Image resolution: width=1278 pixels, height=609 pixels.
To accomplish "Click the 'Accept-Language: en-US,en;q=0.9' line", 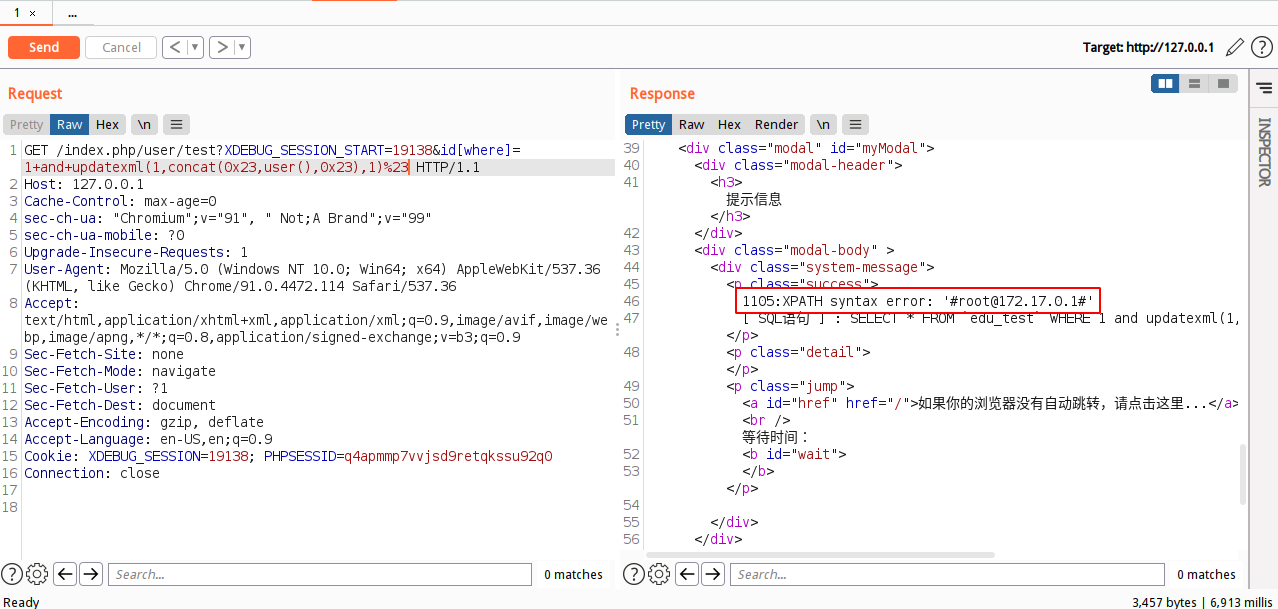I will [148, 439].
